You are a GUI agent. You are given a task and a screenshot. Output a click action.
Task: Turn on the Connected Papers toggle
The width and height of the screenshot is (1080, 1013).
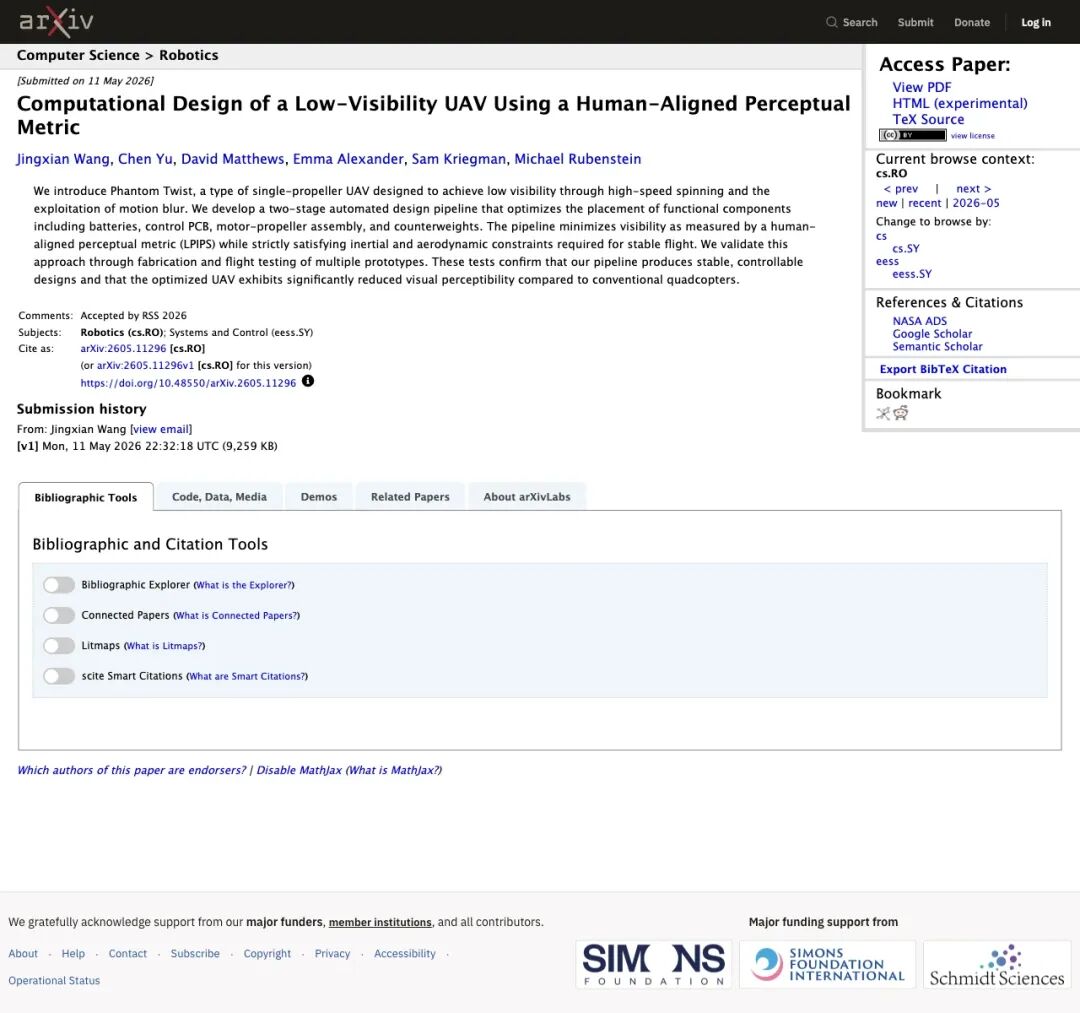(59, 615)
